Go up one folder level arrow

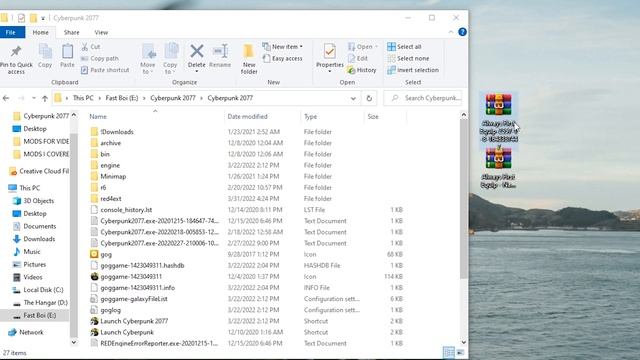[45, 98]
